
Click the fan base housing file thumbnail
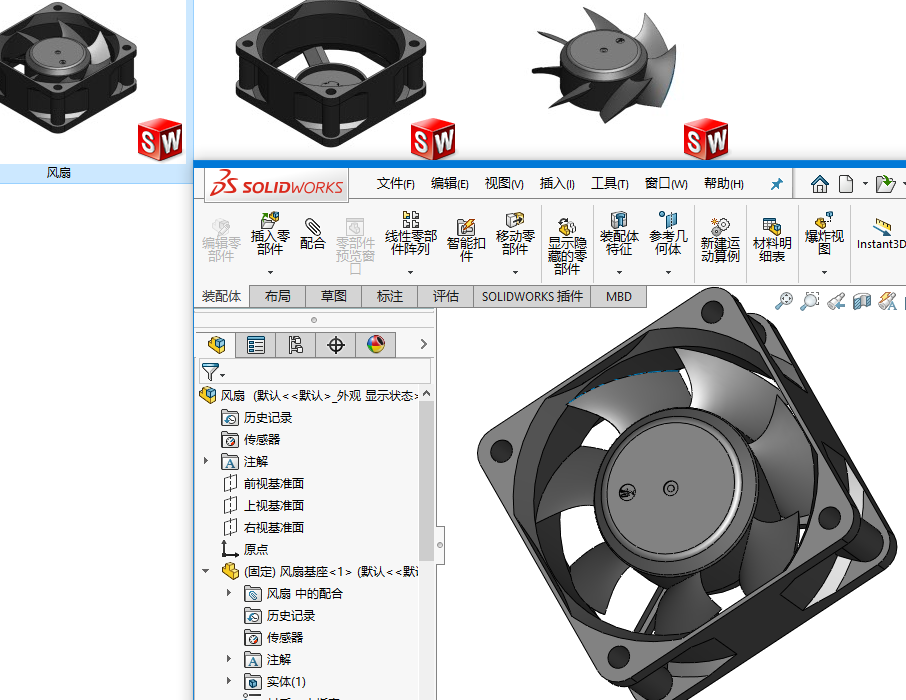[x=333, y=75]
